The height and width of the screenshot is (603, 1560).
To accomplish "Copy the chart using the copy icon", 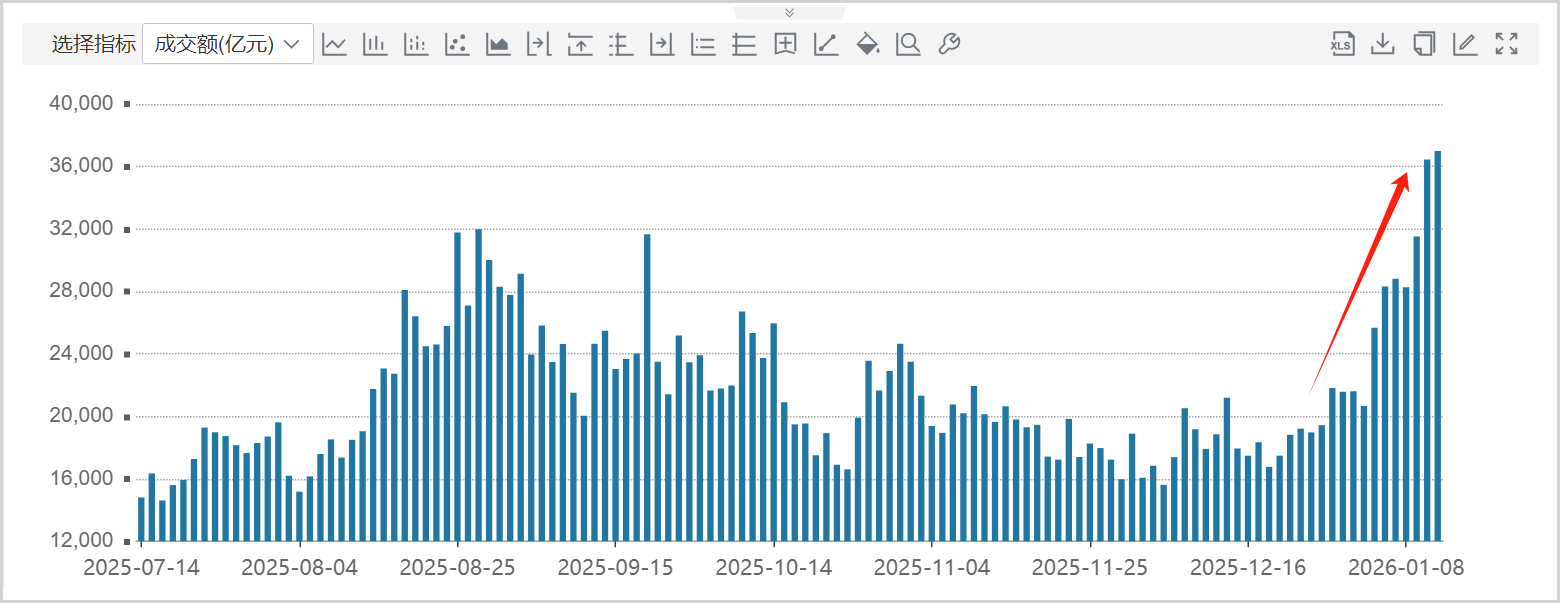I will click(x=1424, y=44).
